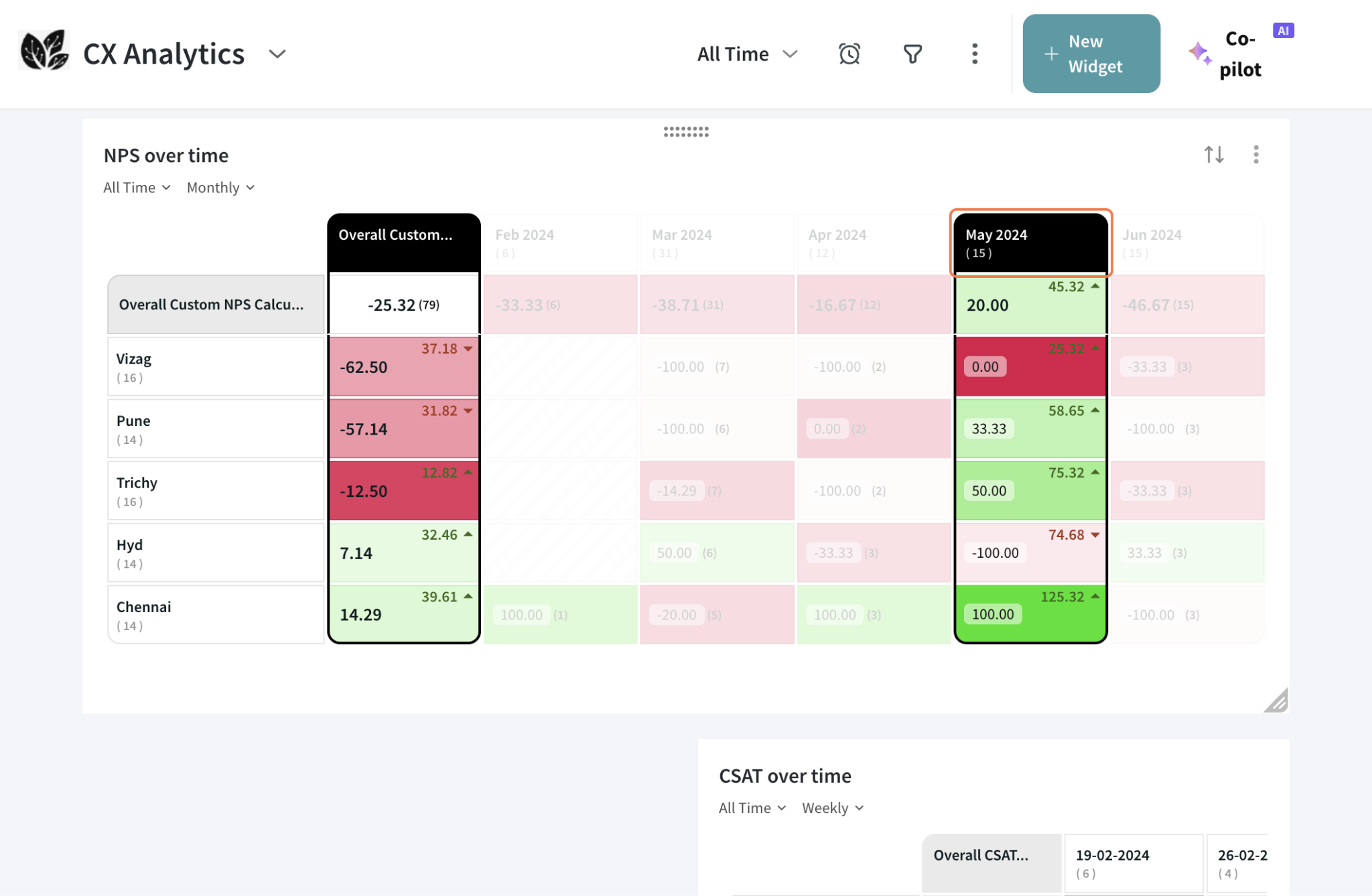Click the widget resize corner handle
The width and height of the screenshot is (1372, 896).
[1276, 701]
